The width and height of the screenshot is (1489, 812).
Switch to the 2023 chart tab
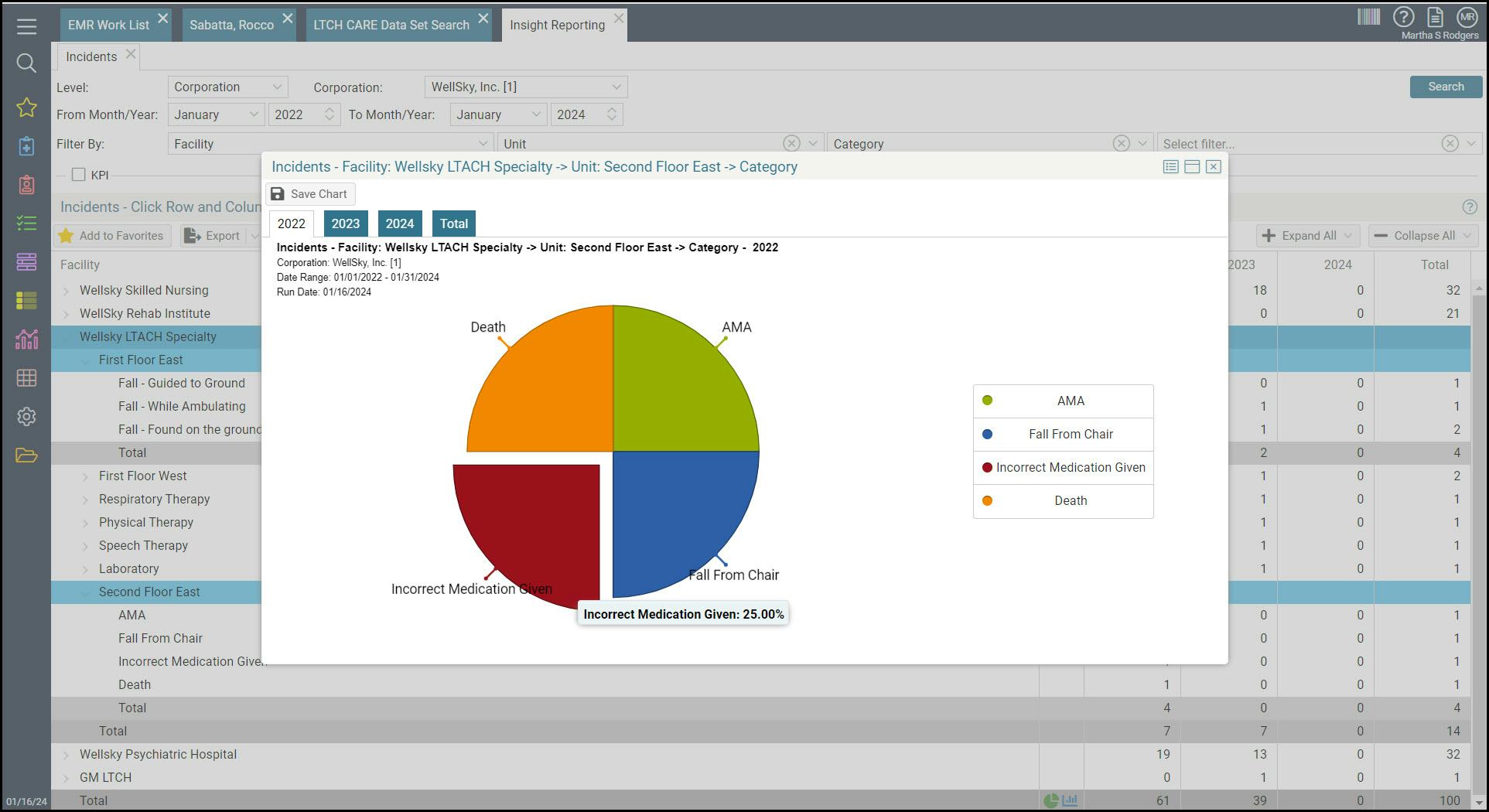[x=345, y=223]
